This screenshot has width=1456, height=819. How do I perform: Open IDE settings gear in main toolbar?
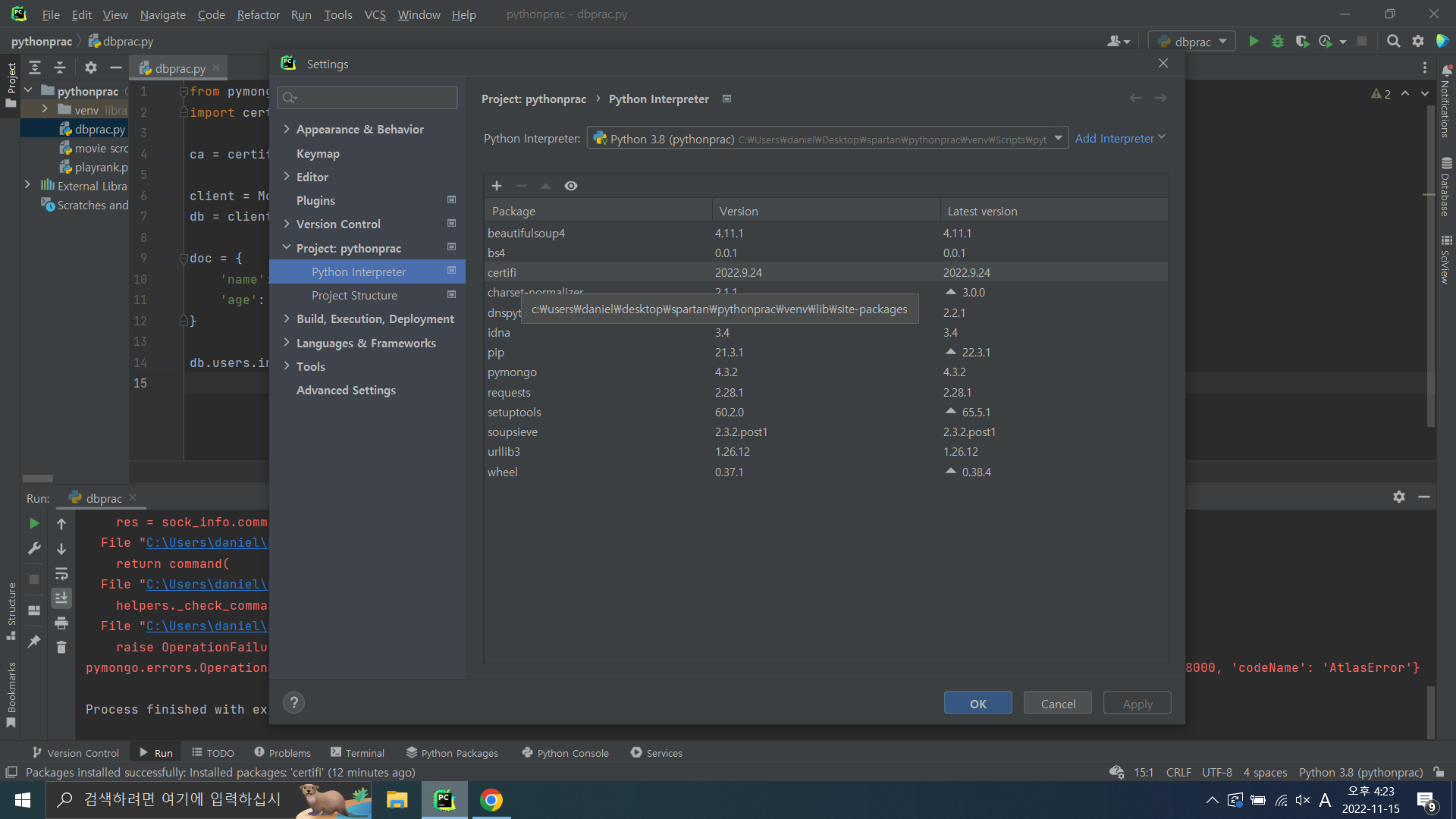(x=1417, y=42)
